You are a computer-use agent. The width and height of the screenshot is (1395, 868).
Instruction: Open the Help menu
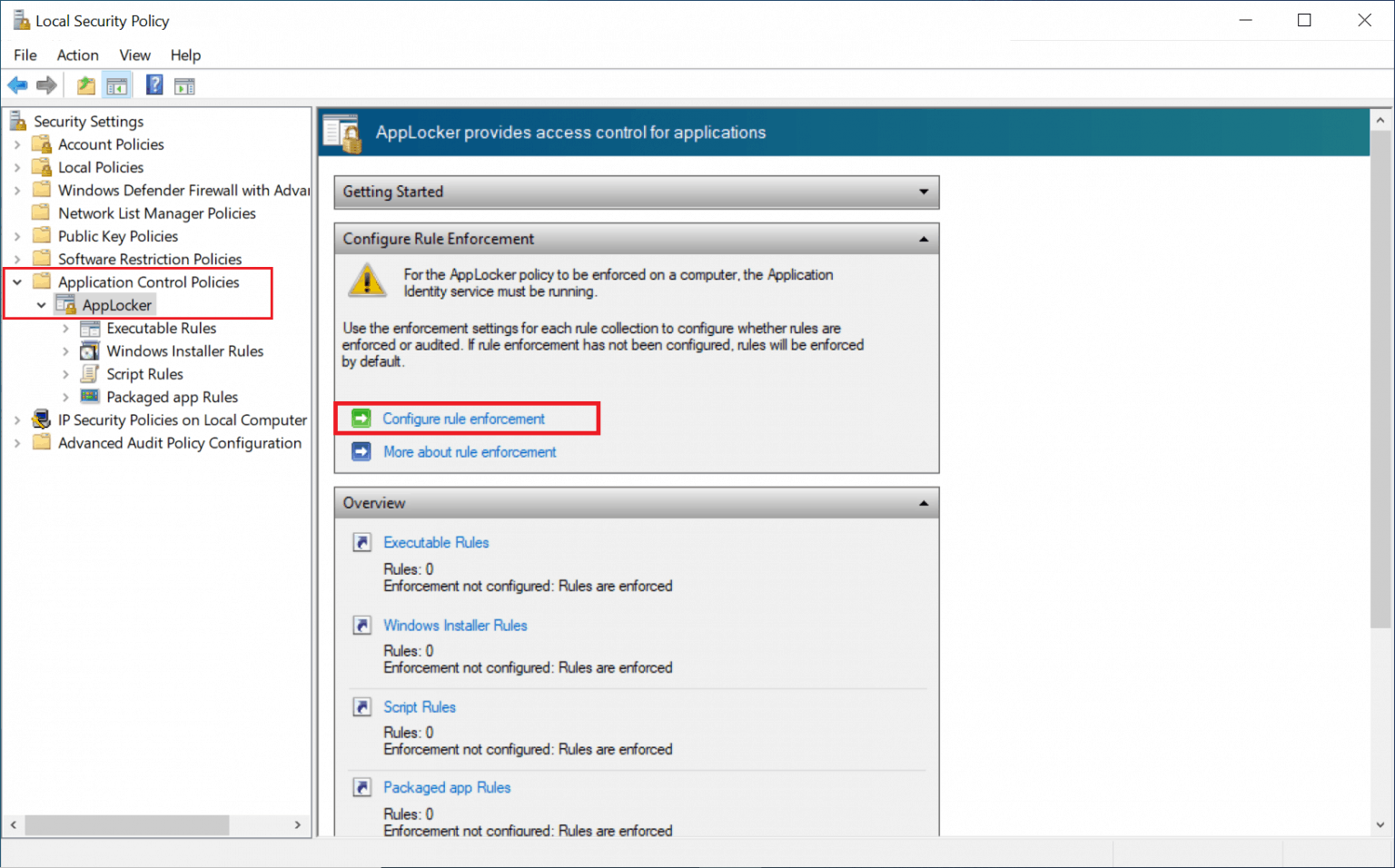click(186, 55)
